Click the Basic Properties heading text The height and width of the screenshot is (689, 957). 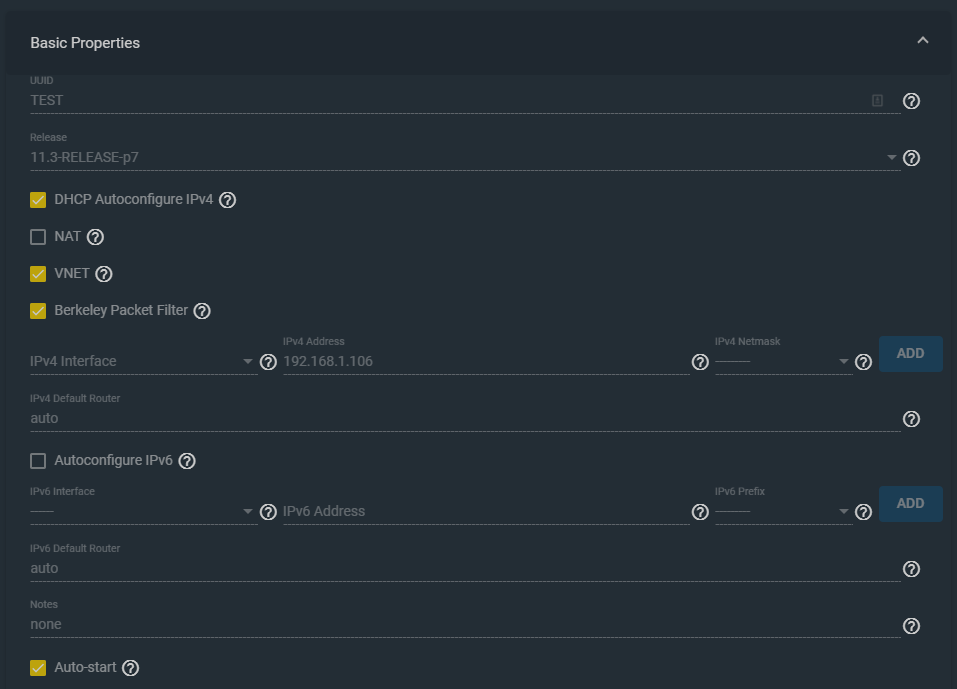(85, 43)
